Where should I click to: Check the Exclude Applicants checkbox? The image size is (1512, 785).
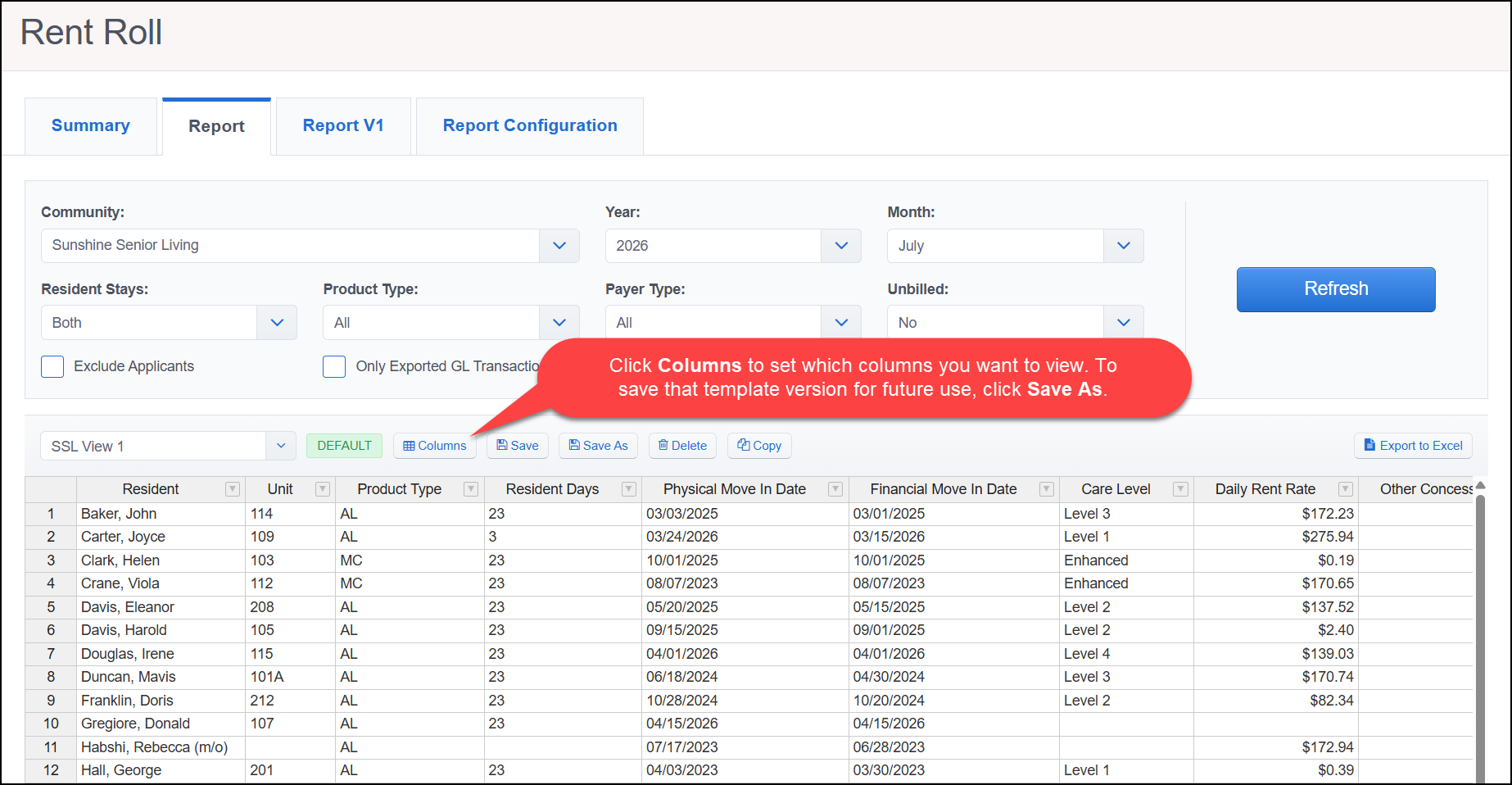tap(52, 366)
